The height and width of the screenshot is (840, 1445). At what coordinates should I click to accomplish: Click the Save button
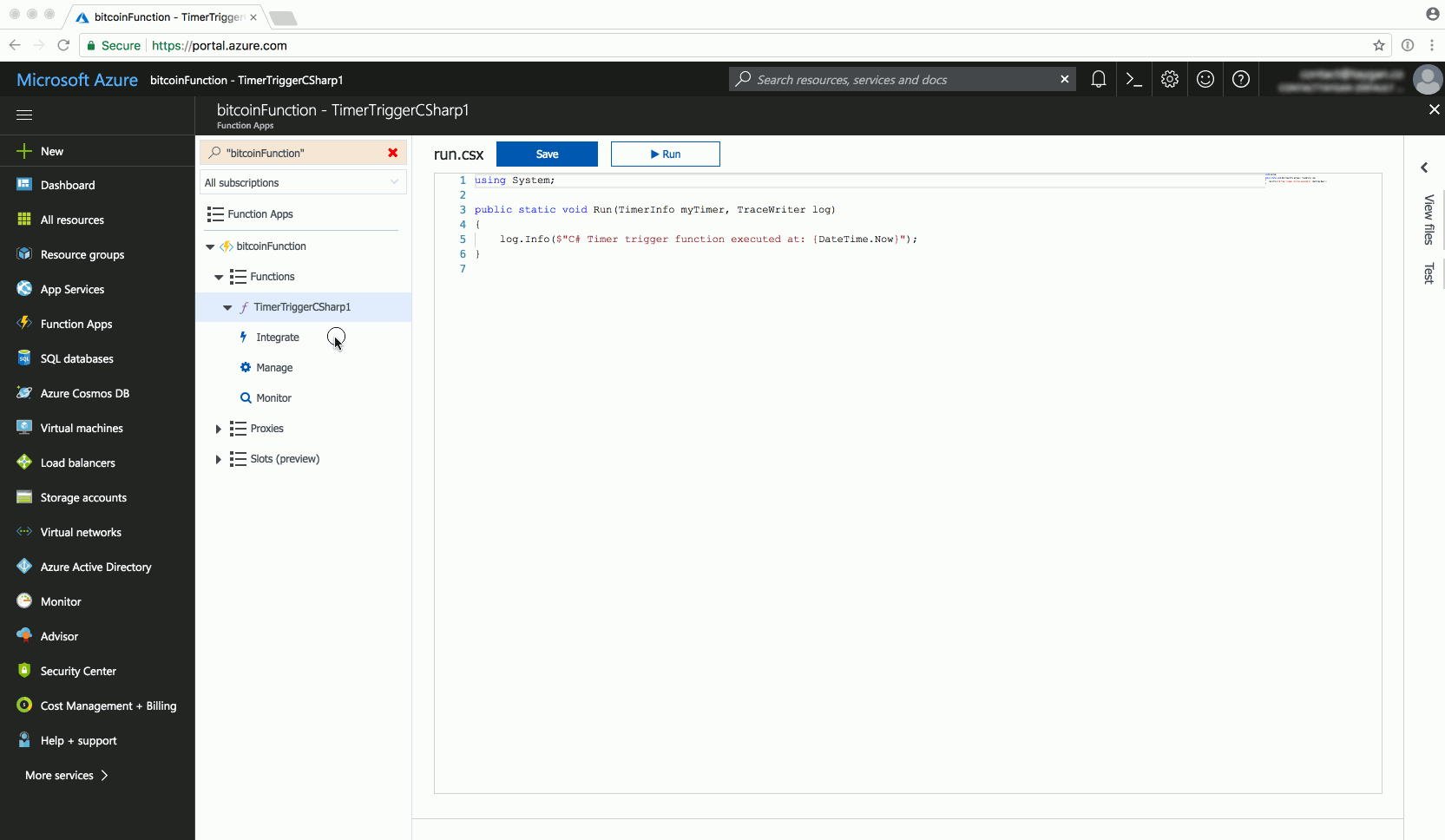click(x=547, y=154)
